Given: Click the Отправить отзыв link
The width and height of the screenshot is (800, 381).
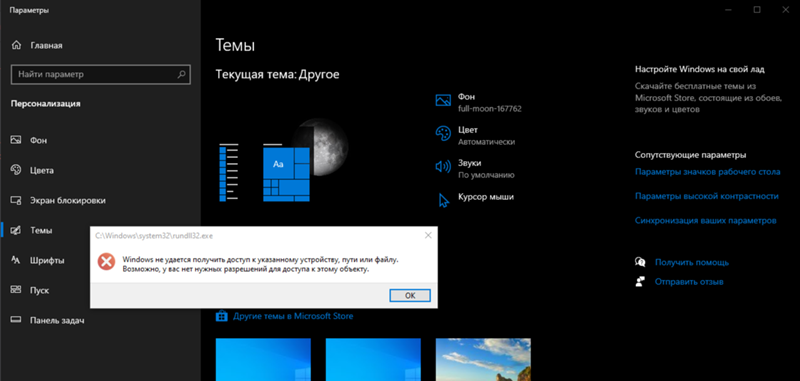Looking at the screenshot, I should tap(689, 282).
